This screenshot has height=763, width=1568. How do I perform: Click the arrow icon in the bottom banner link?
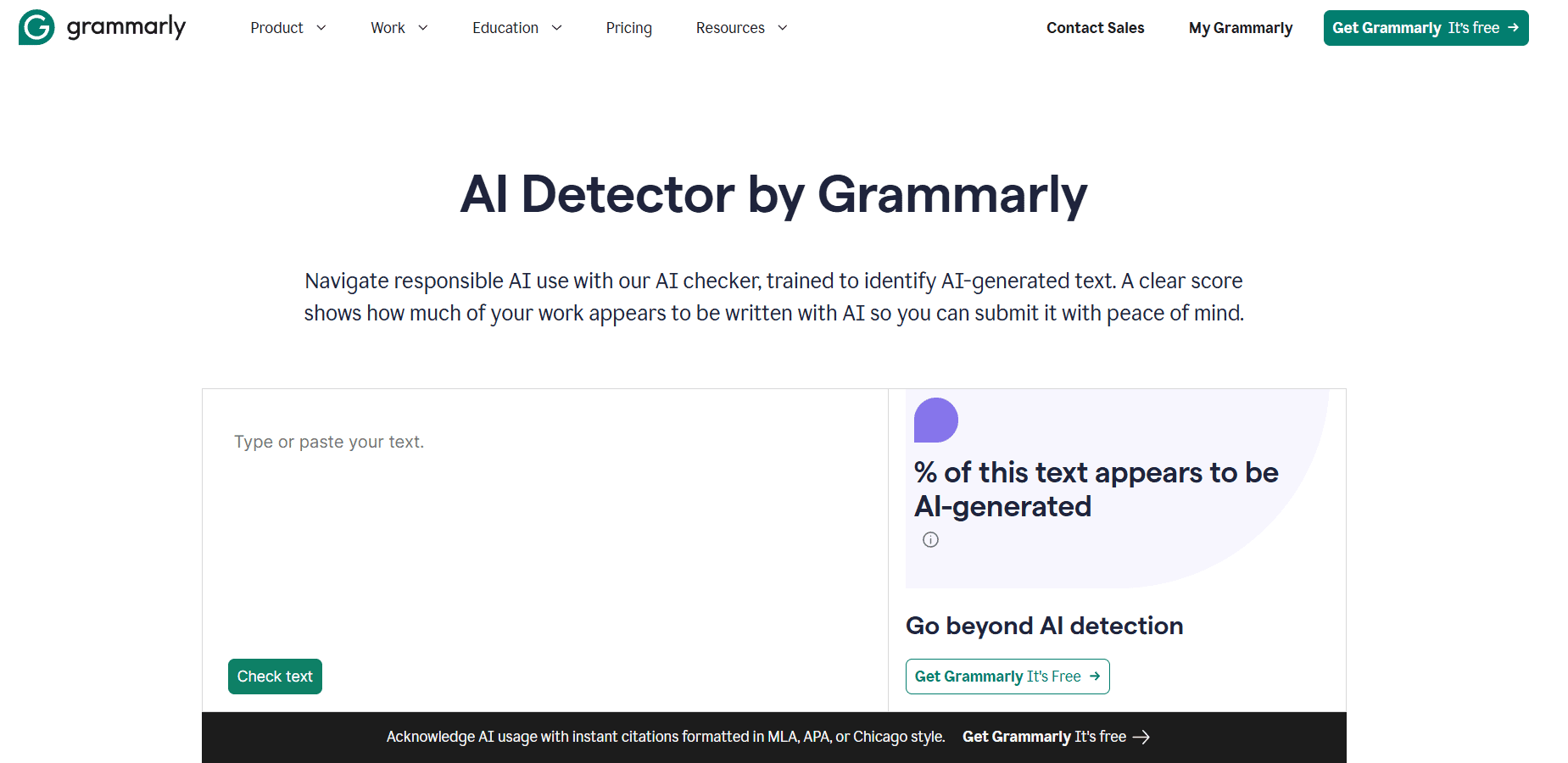pos(1142,737)
